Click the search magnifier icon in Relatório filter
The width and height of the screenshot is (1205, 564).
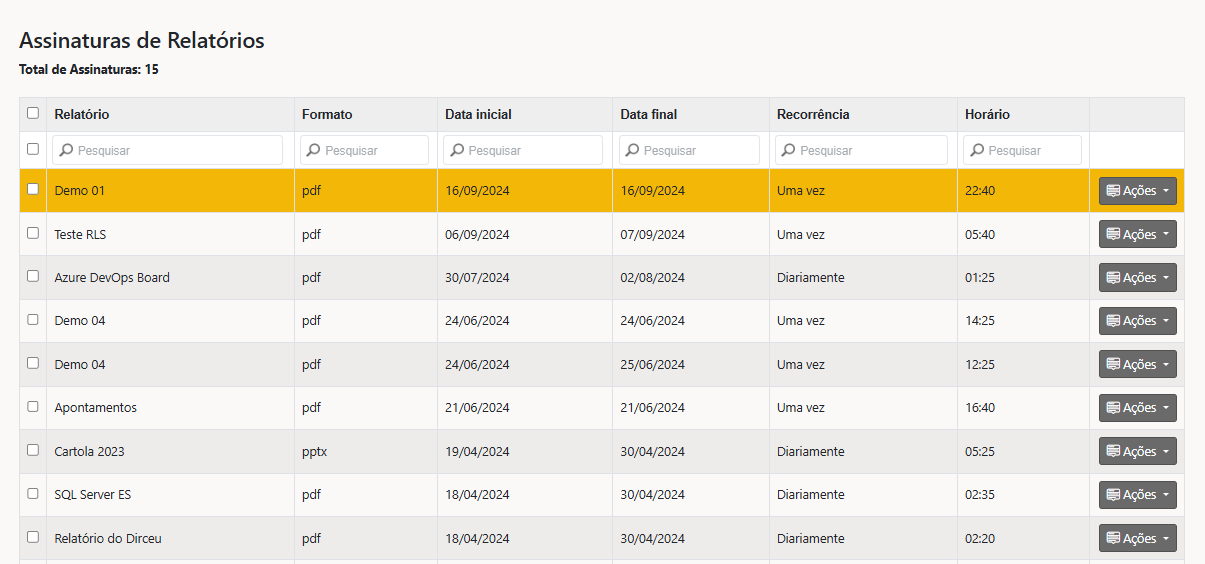[x=67, y=151]
